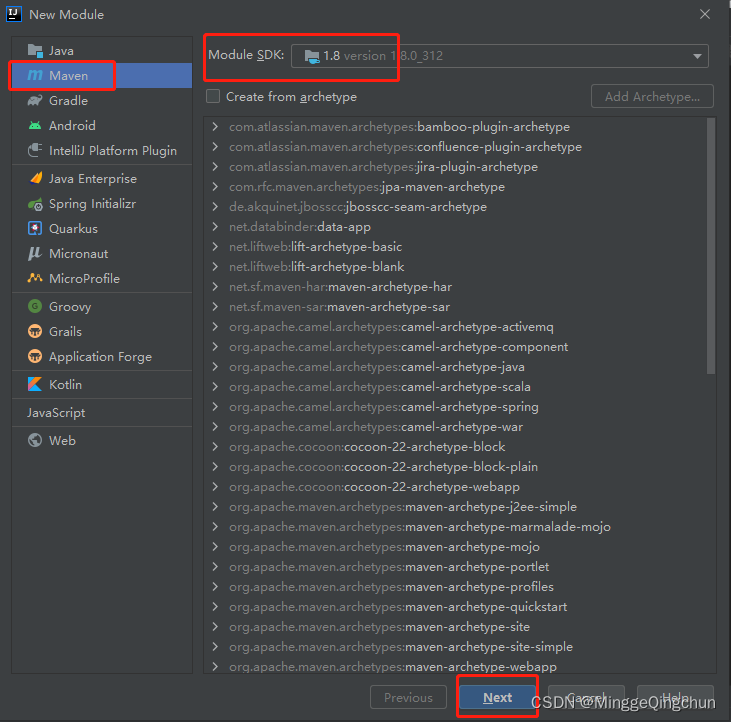This screenshot has height=722, width=731.
Task: Click the Application Forge icon
Action: coord(35,356)
